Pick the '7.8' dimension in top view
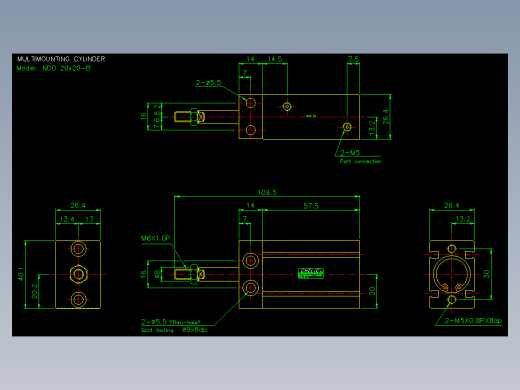This screenshot has width=520, height=390. pyautogui.click(x=157, y=122)
